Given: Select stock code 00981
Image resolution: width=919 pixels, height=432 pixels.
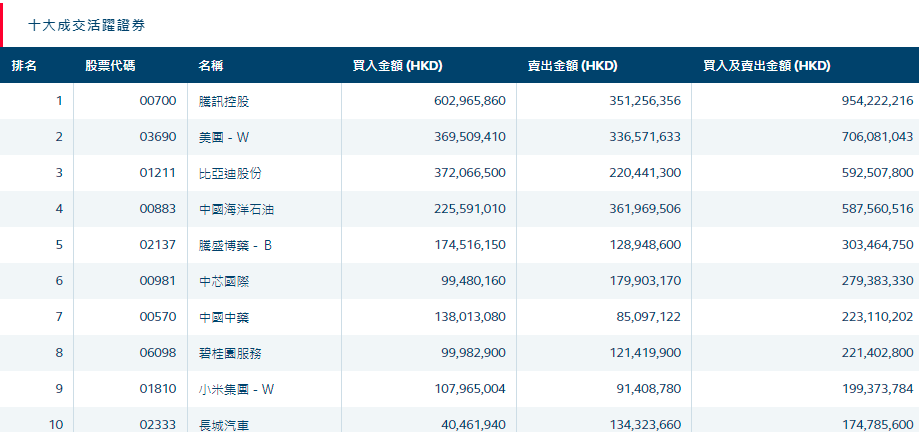Looking at the screenshot, I should (x=158, y=281).
